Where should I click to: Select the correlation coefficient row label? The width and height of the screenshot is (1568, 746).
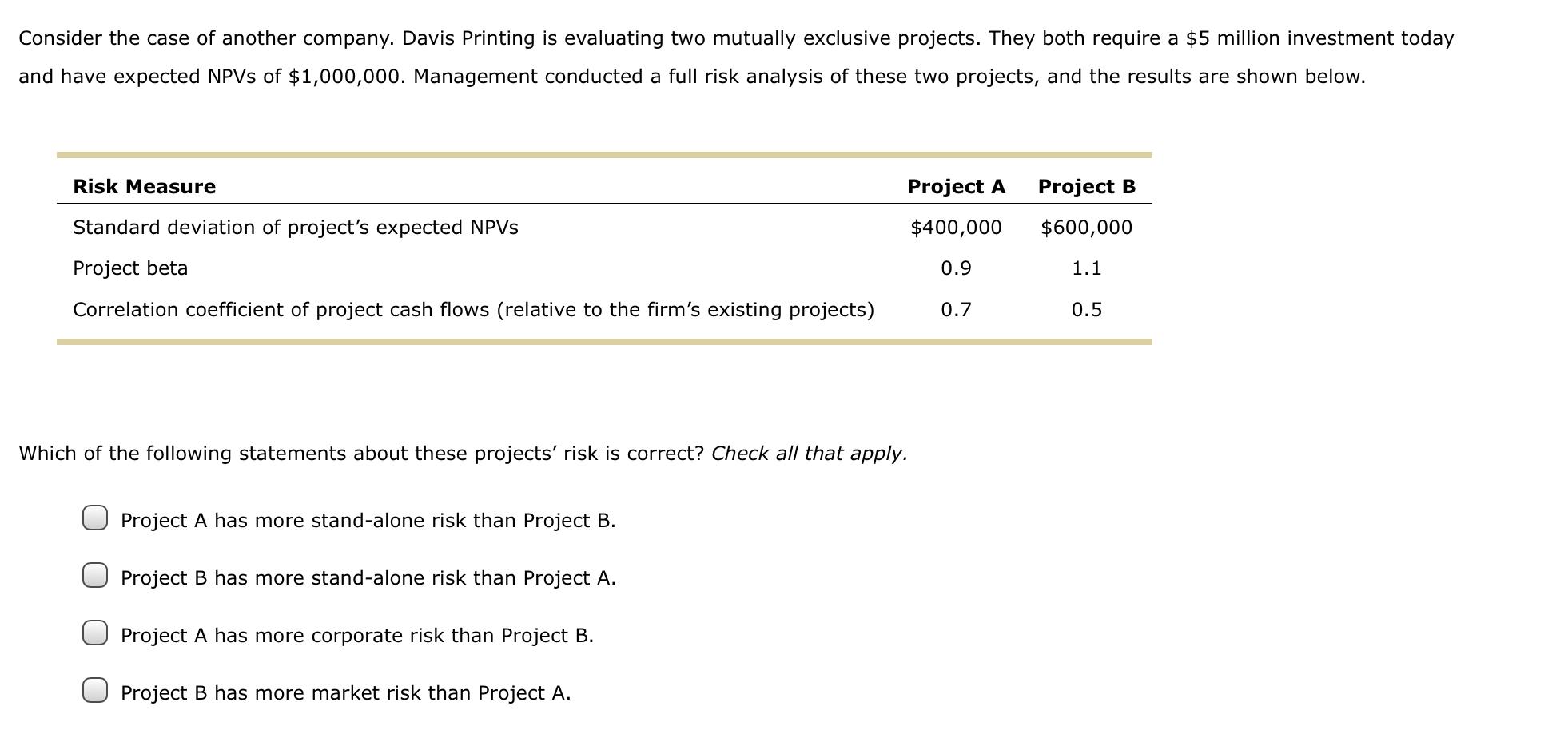point(473,310)
